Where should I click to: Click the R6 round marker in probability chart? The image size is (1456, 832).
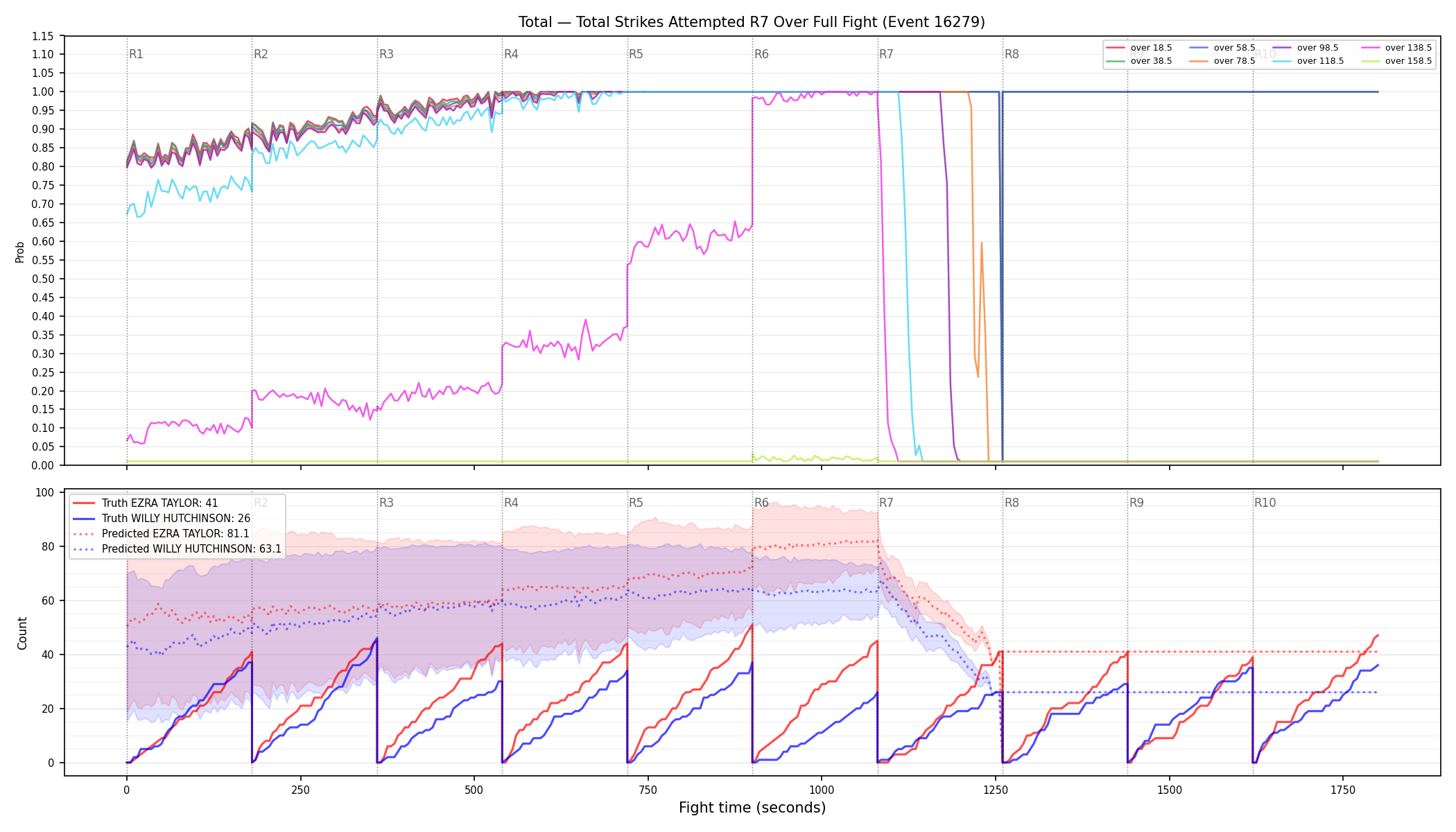click(761, 54)
